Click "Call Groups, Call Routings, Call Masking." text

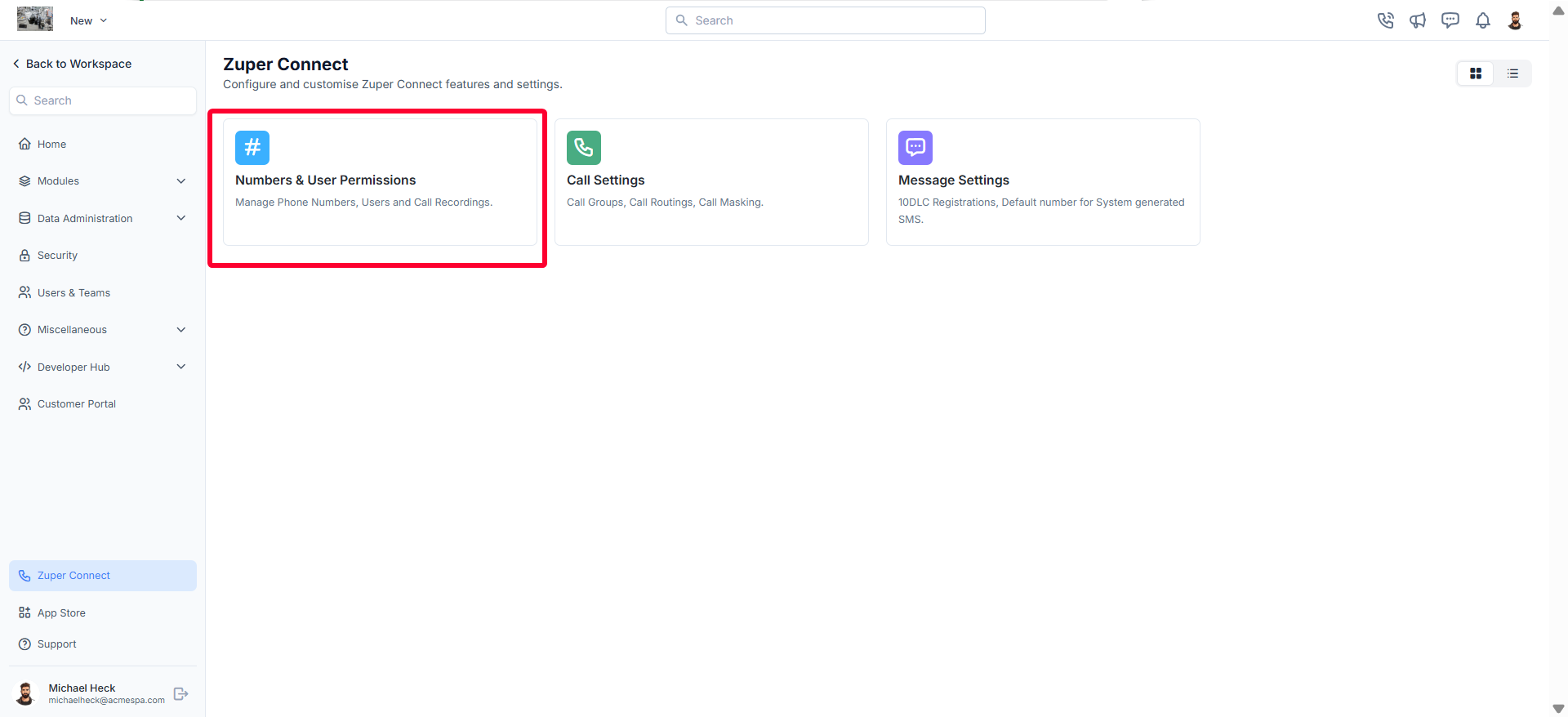665,203
